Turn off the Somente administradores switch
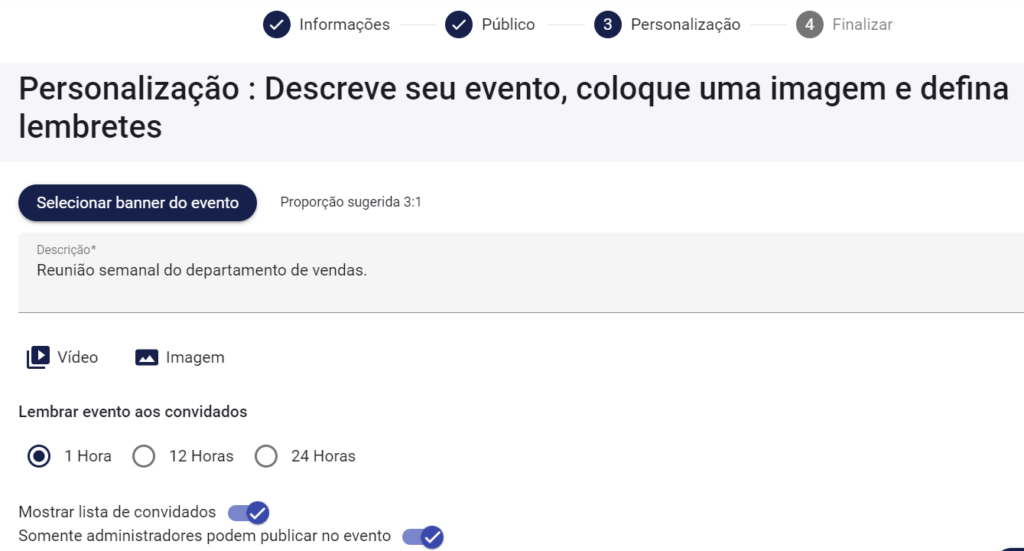The width and height of the screenshot is (1024, 551). point(423,537)
